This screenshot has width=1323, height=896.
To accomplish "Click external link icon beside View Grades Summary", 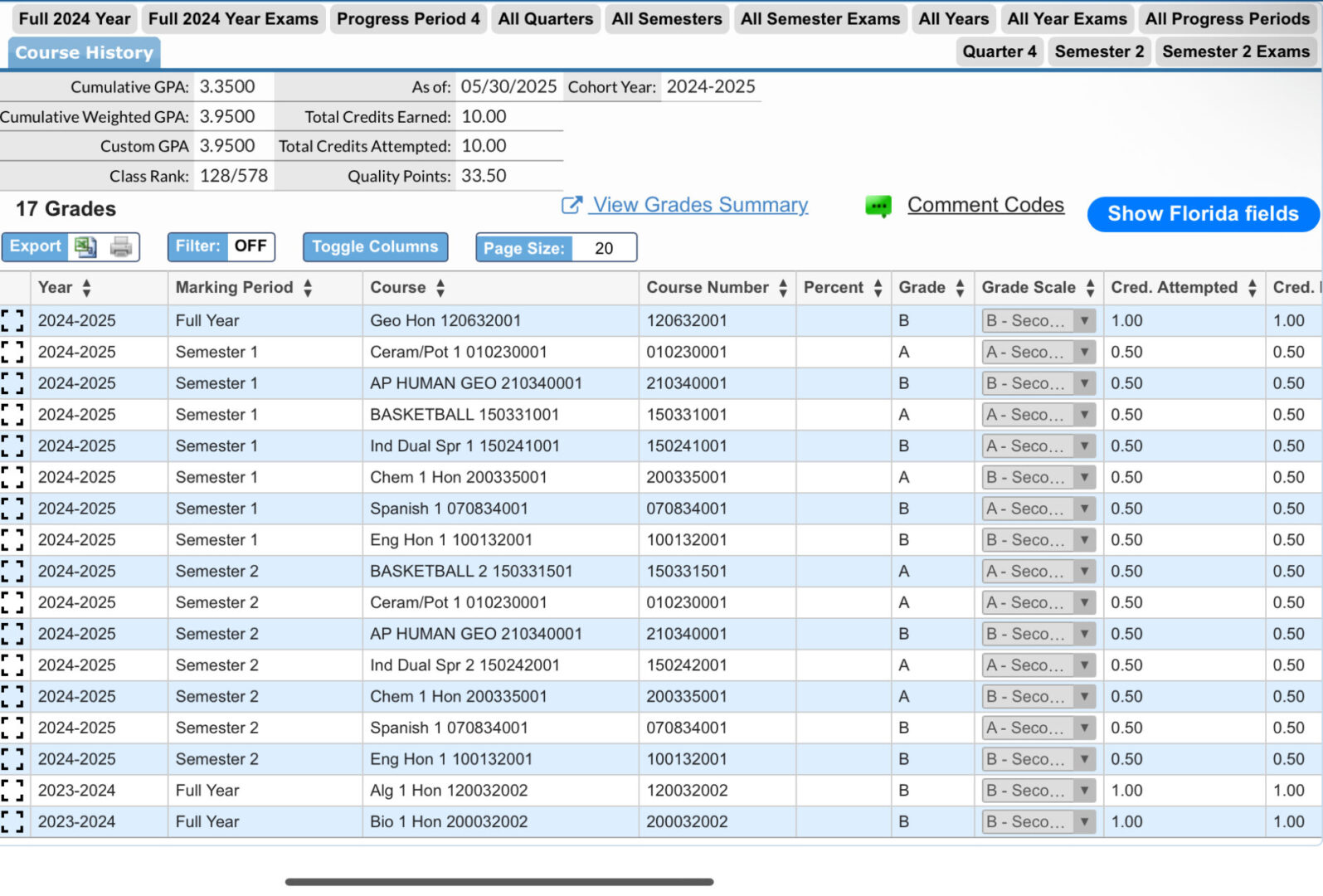I will 572,205.
